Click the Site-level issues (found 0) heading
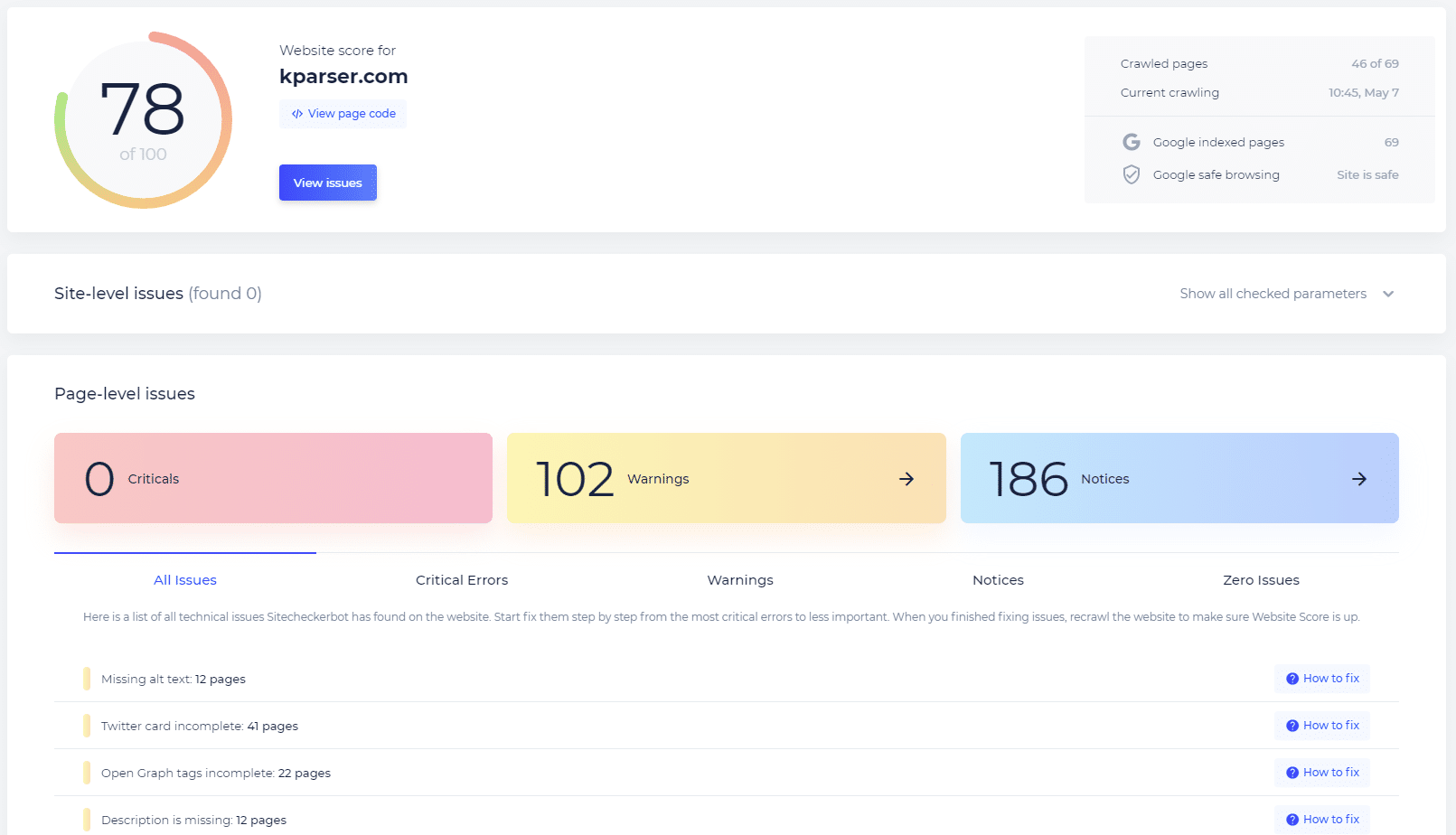 [158, 294]
